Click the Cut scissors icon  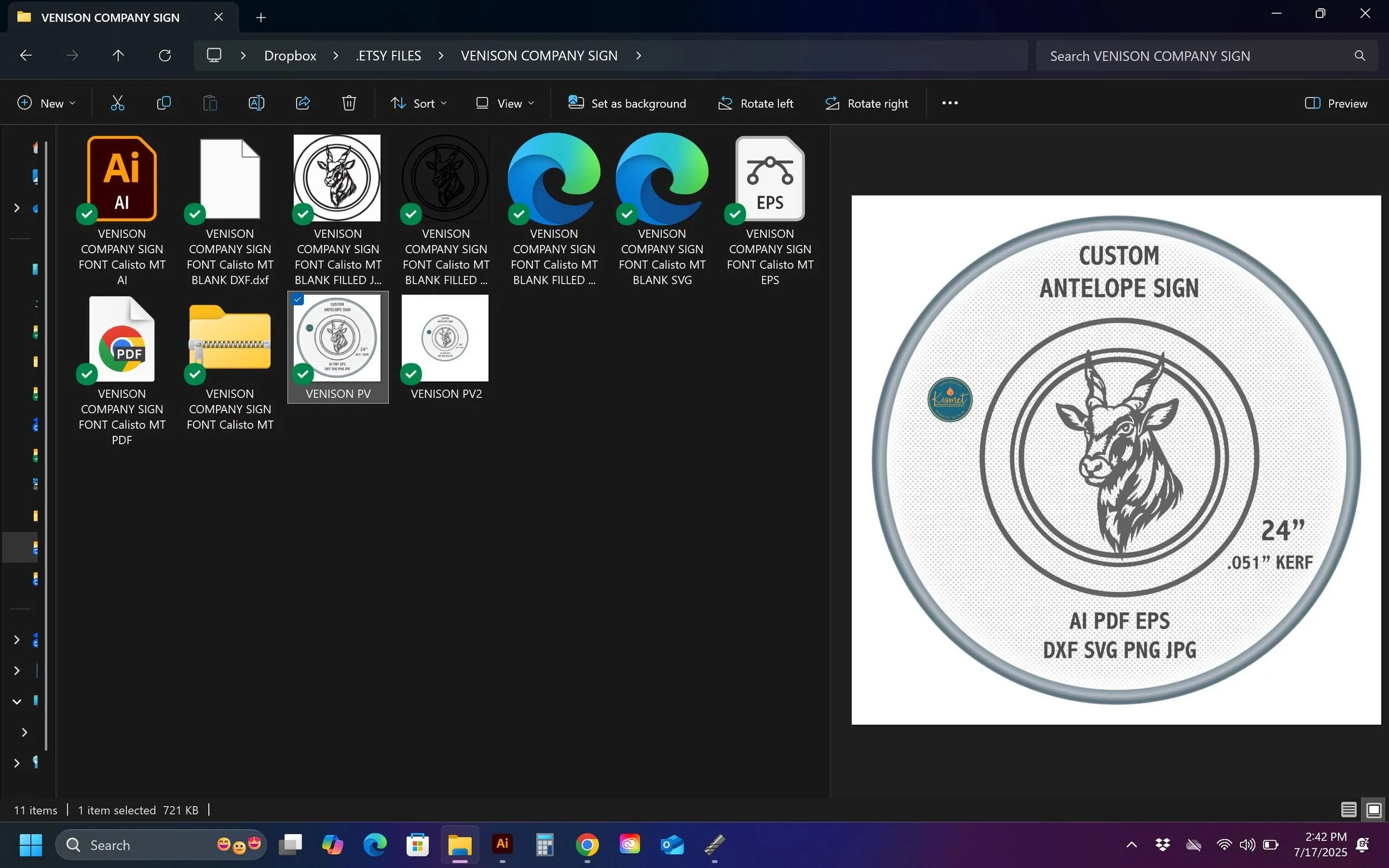pos(117,103)
